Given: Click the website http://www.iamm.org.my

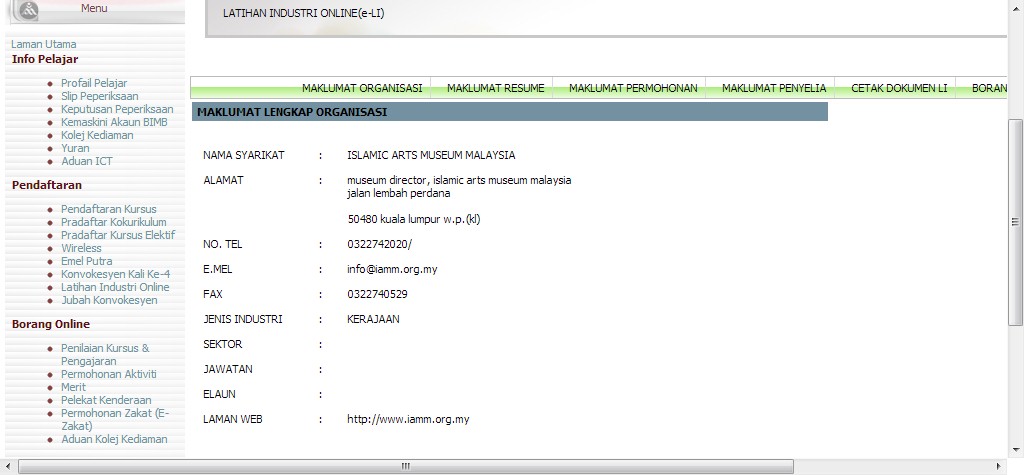Looking at the screenshot, I should (408, 419).
